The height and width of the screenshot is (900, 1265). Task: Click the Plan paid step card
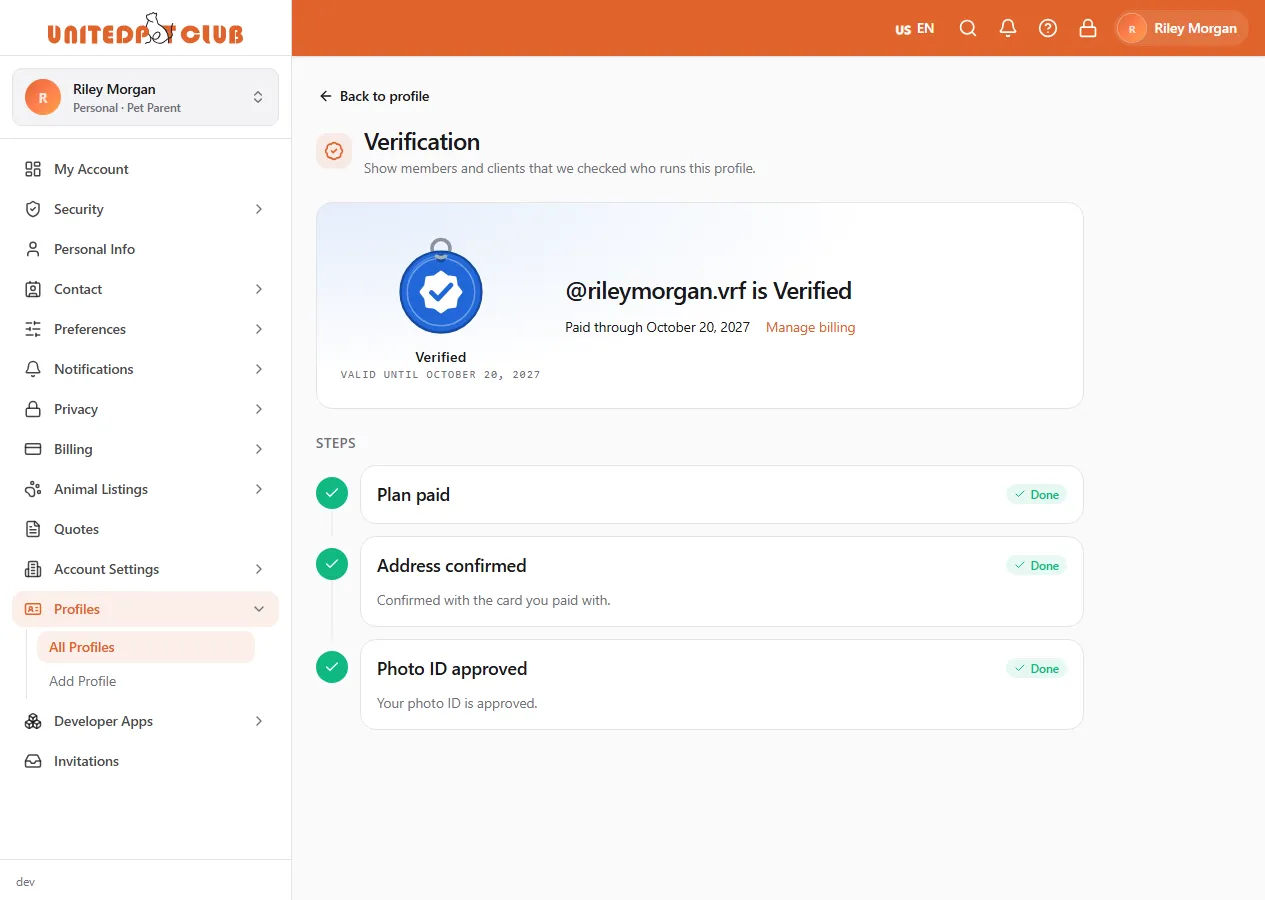click(x=722, y=494)
